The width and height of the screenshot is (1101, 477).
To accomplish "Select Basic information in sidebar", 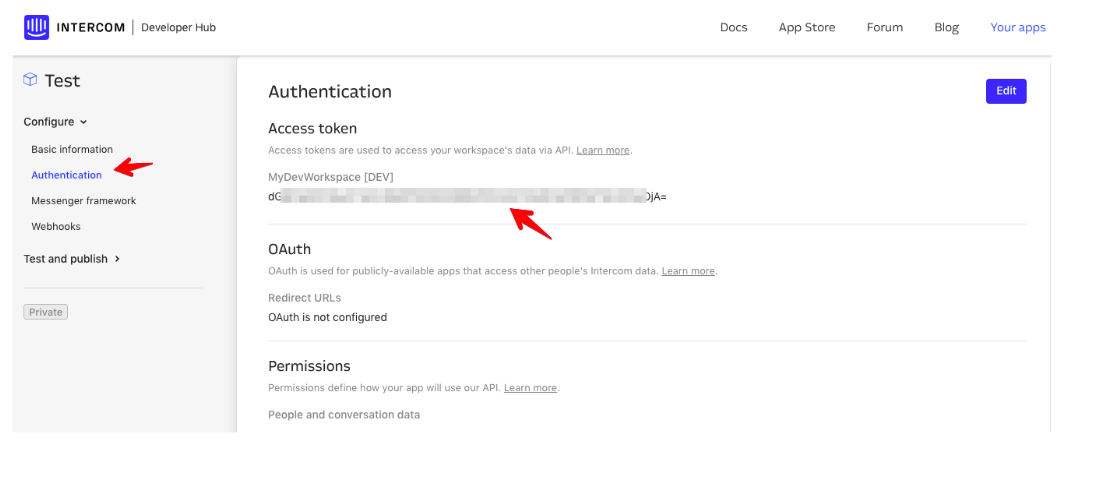I will [72, 149].
